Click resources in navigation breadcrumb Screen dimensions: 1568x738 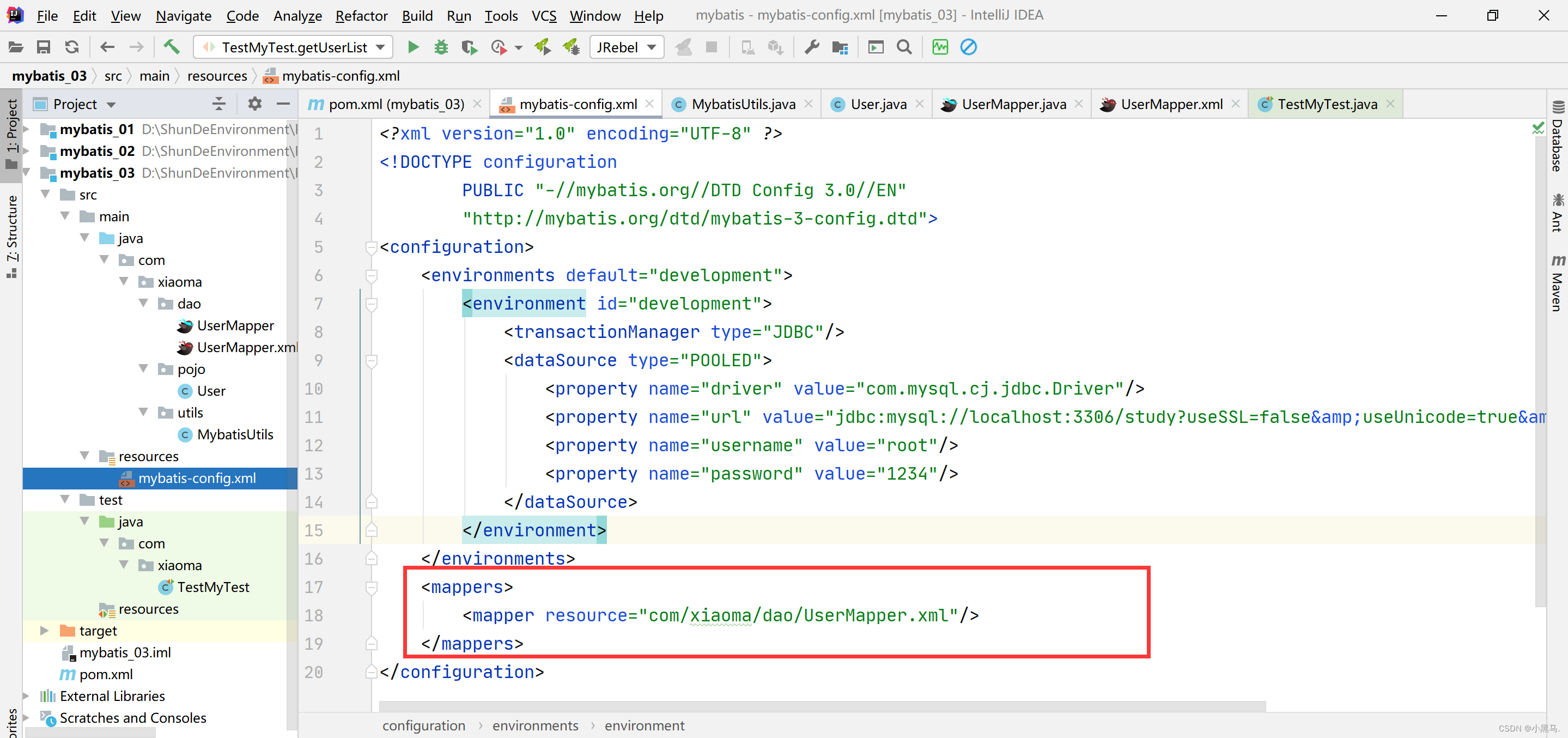217,76
